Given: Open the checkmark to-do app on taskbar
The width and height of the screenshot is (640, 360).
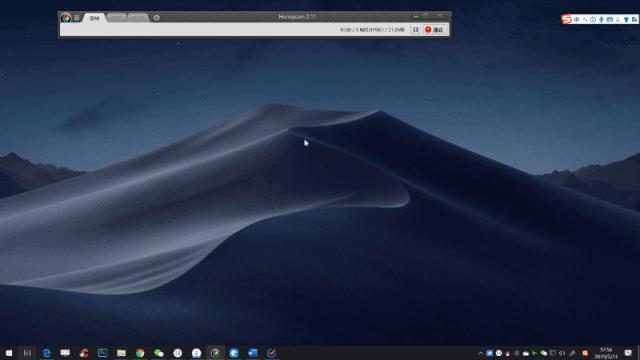Looking at the screenshot, I should (x=271, y=353).
